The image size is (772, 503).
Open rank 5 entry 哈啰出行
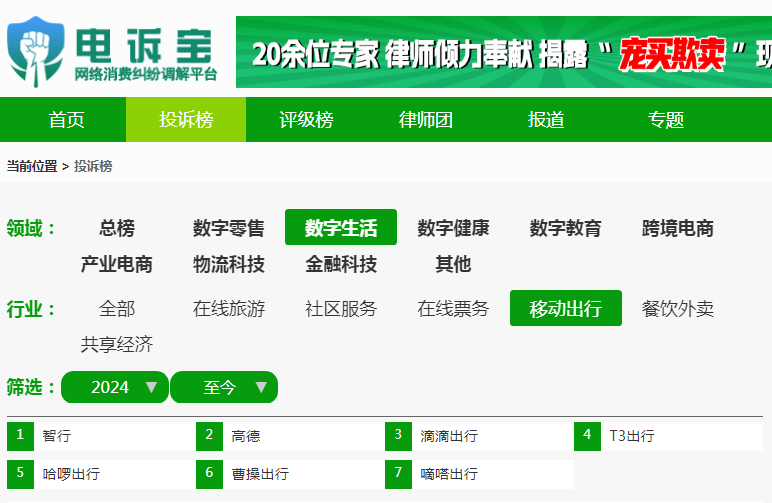101,474
